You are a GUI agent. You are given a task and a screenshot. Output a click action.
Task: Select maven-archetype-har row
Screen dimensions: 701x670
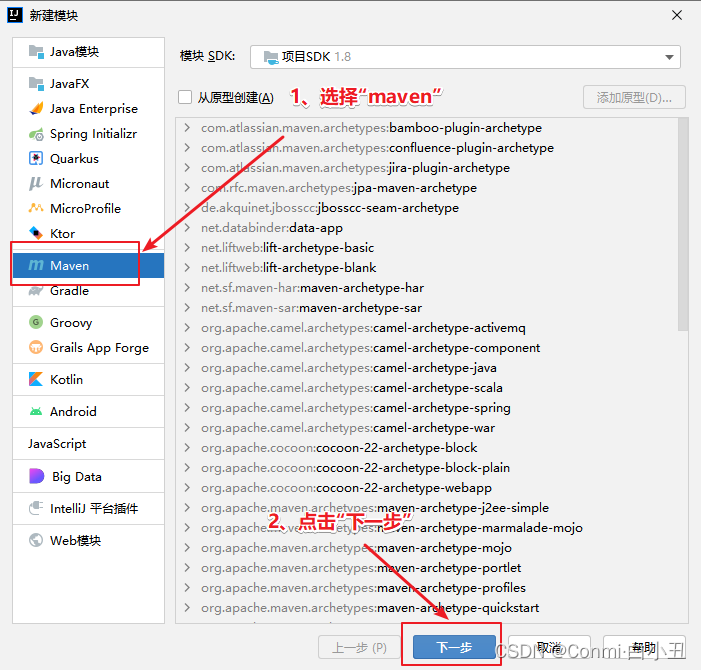click(x=427, y=288)
